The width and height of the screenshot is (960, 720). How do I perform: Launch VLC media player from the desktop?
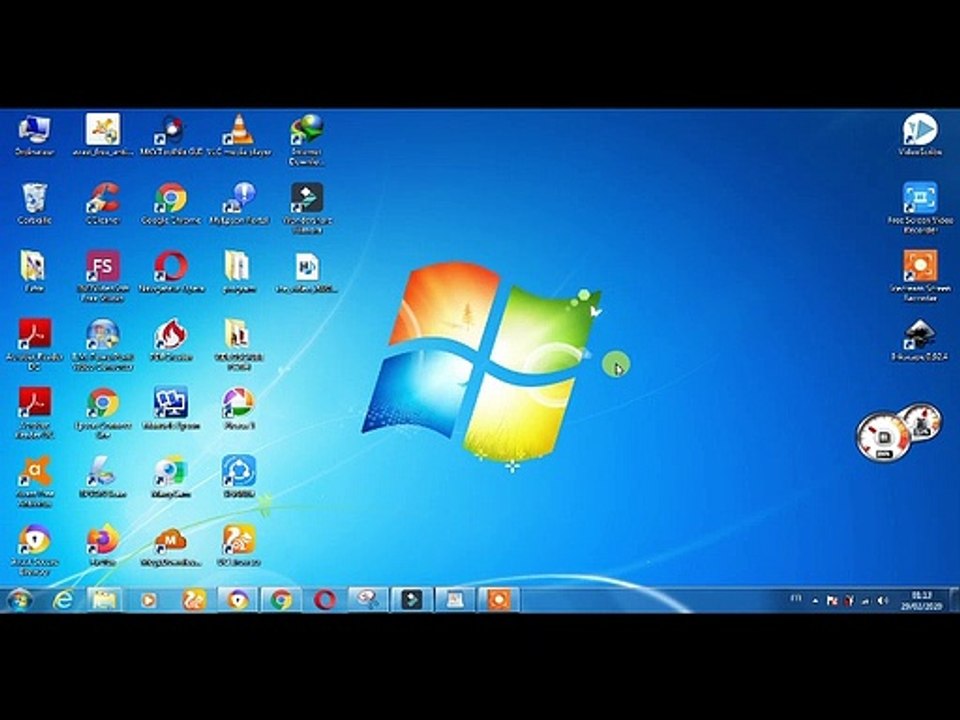point(239,135)
